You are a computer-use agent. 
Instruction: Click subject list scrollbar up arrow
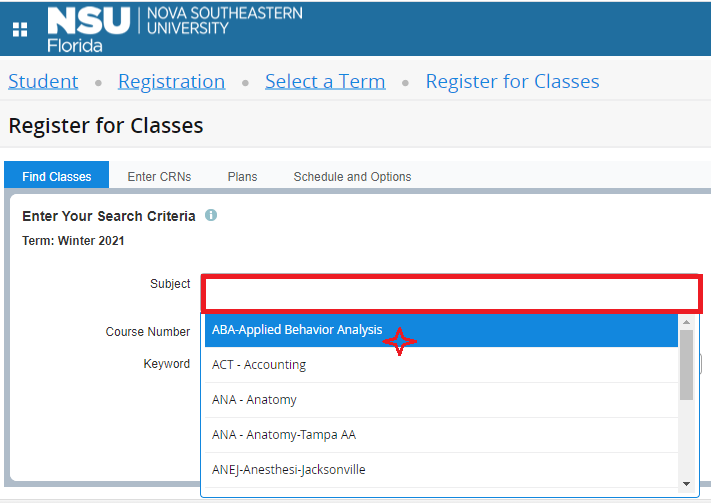pyautogui.click(x=687, y=322)
